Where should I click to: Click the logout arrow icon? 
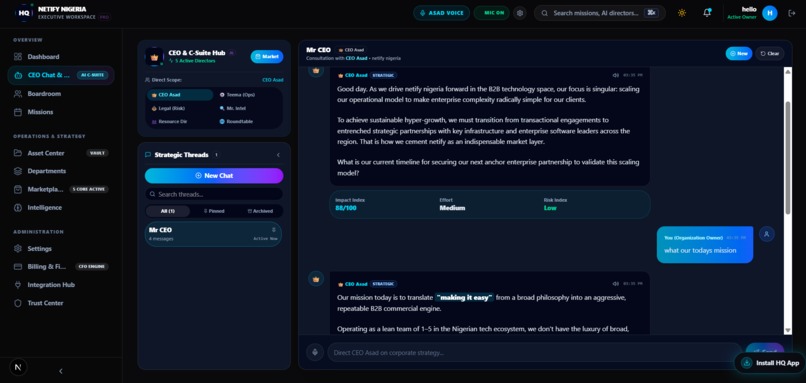(x=792, y=13)
